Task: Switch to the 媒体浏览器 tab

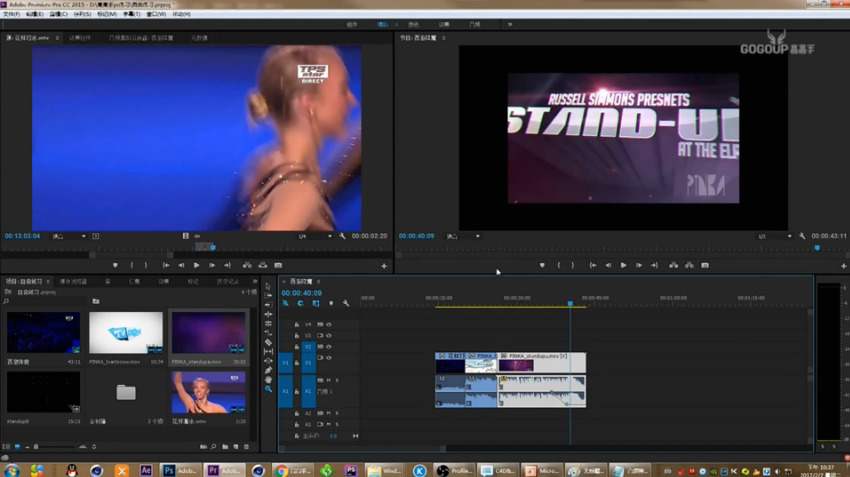Action: tap(73, 282)
